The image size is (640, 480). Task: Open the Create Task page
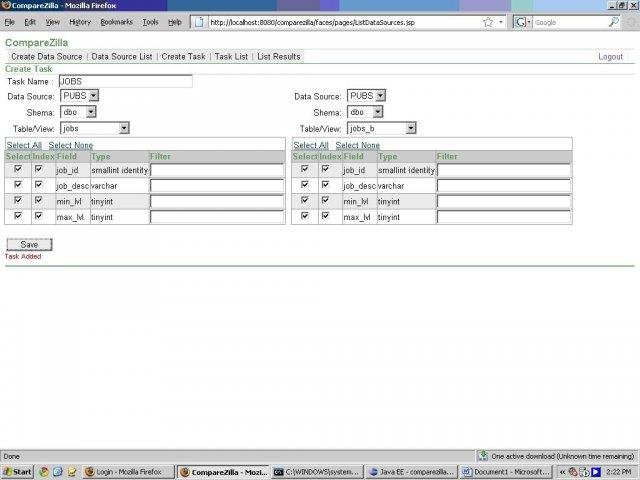[184, 57]
